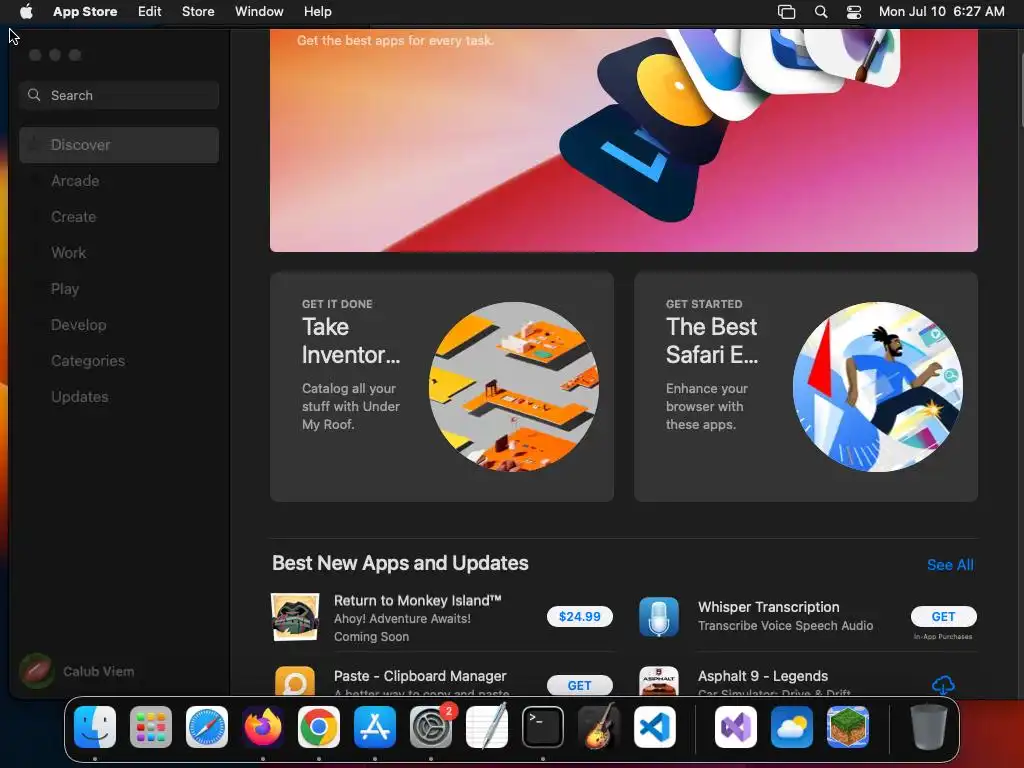Open the Whisper Transcription title
This screenshot has width=1024, height=768.
tap(769, 607)
